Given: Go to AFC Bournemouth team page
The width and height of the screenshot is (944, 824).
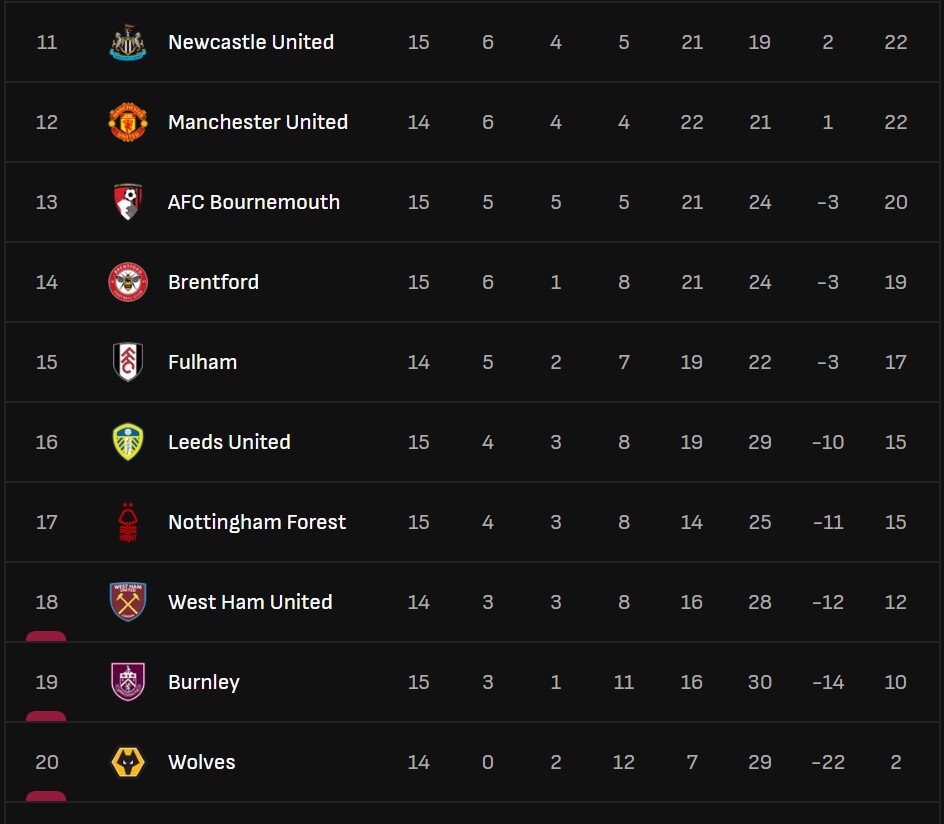Looking at the screenshot, I should click(254, 202).
